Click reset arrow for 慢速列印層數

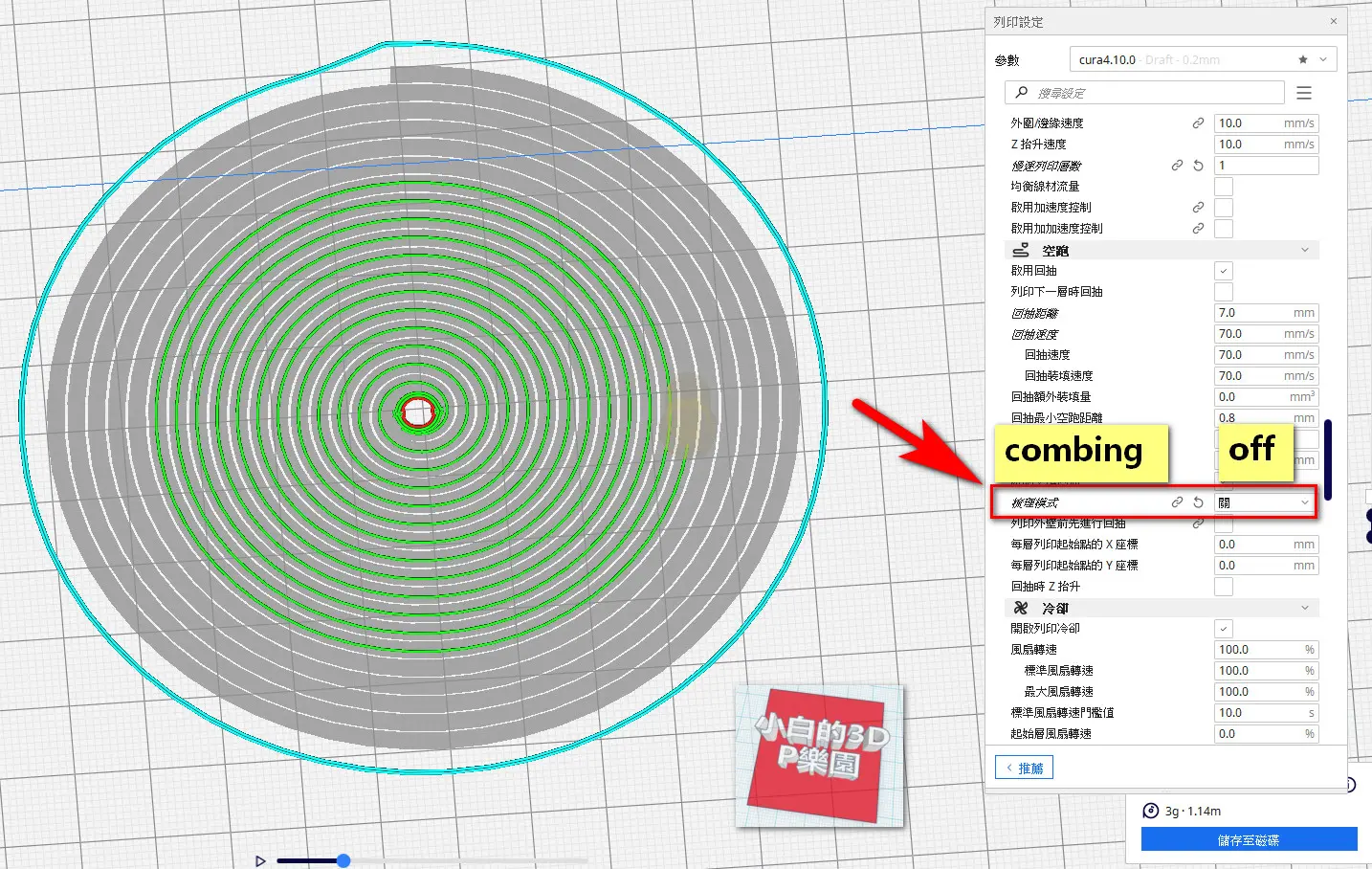1198,166
